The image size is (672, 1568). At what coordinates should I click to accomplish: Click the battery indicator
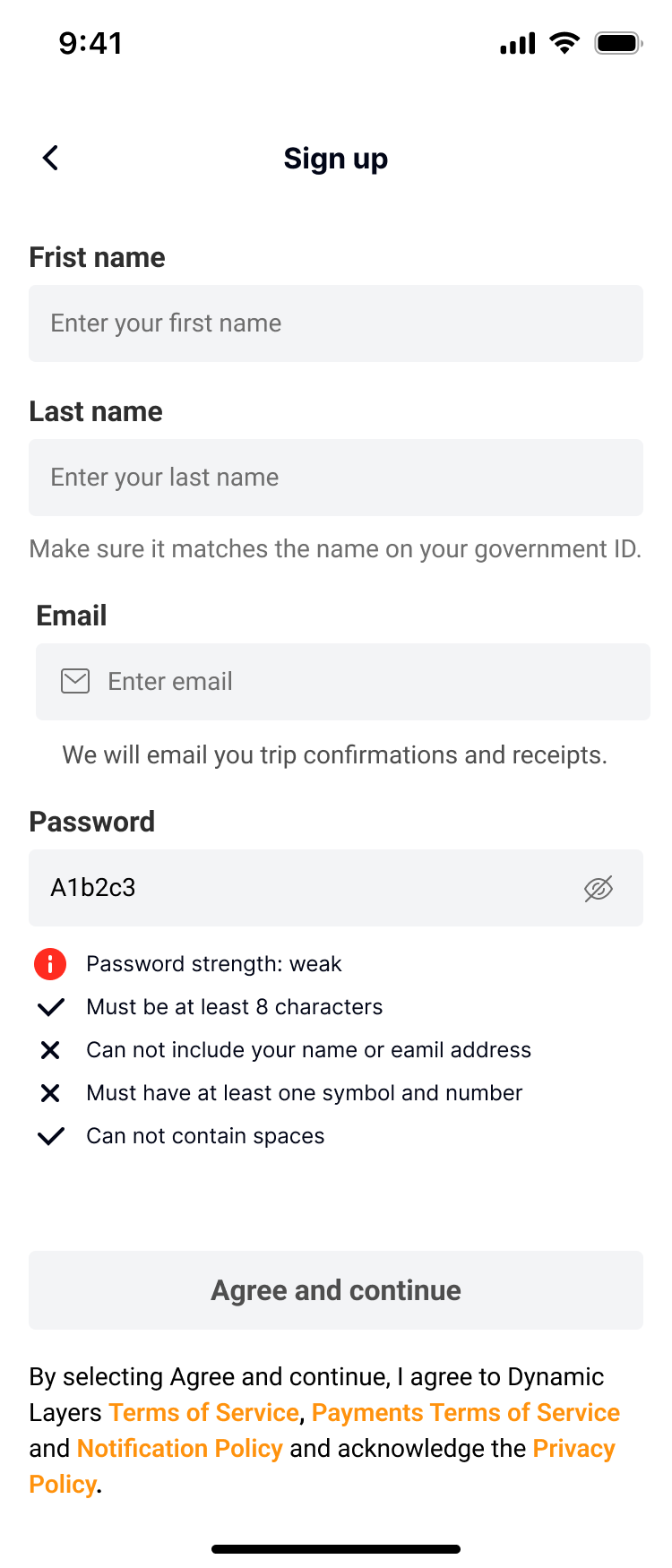click(617, 41)
